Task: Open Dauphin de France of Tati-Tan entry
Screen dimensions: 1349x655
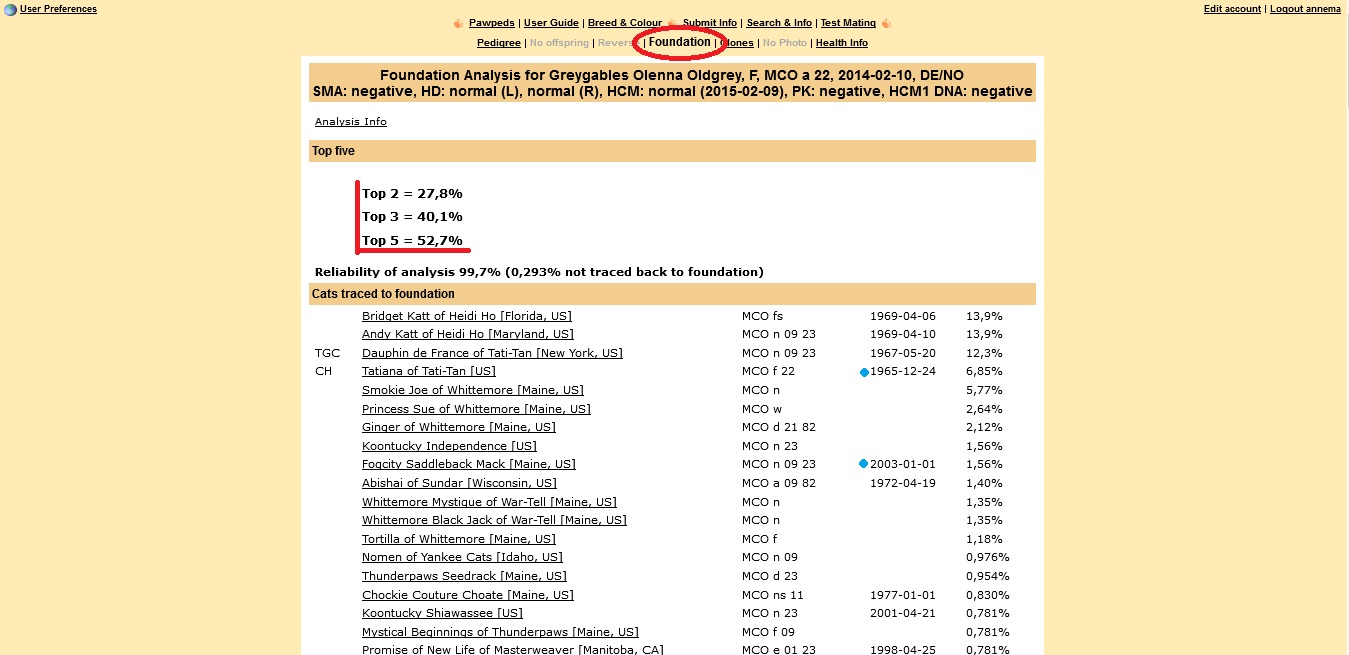Action: tap(492, 353)
